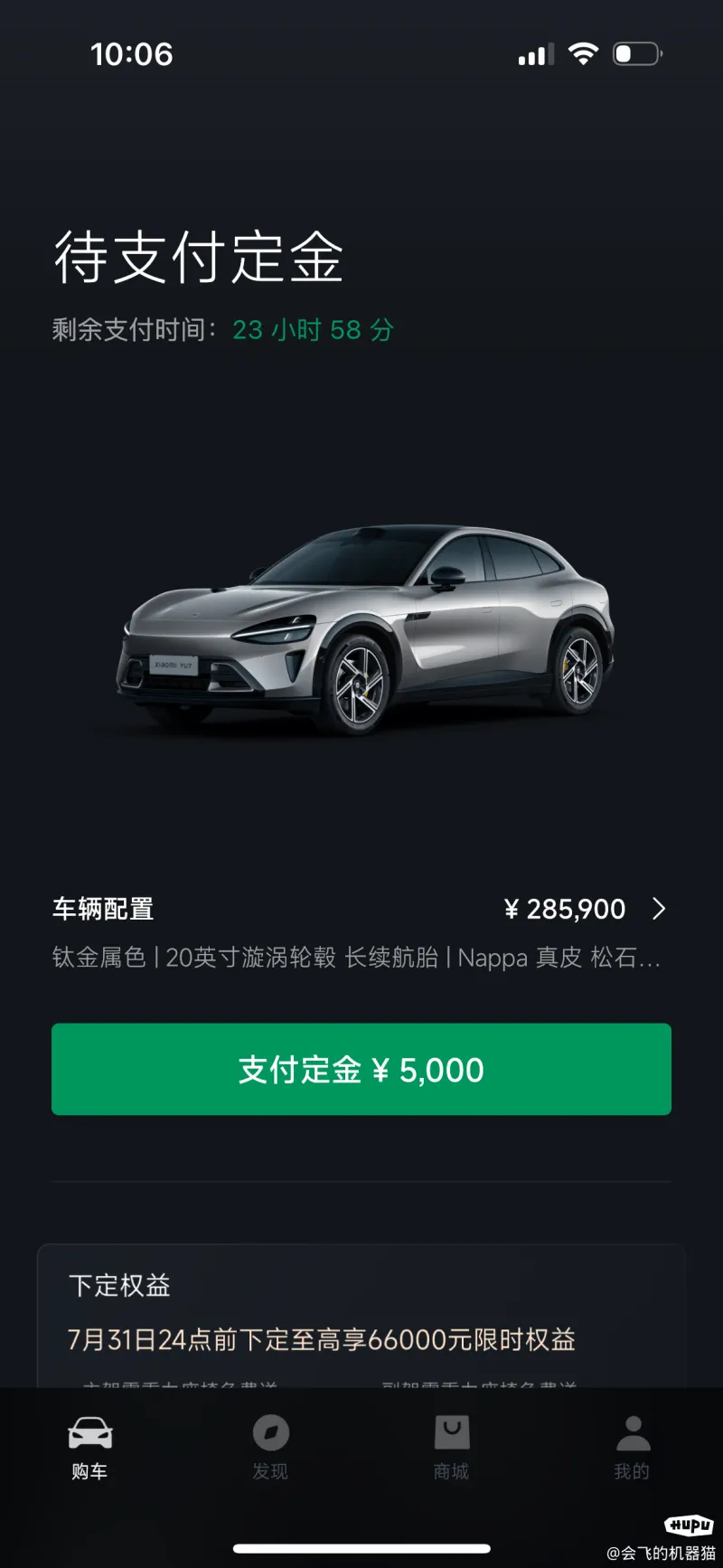The height and width of the screenshot is (1568, 723).
Task: Tap the car icon in bottom navigation
Action: pos(90,1432)
